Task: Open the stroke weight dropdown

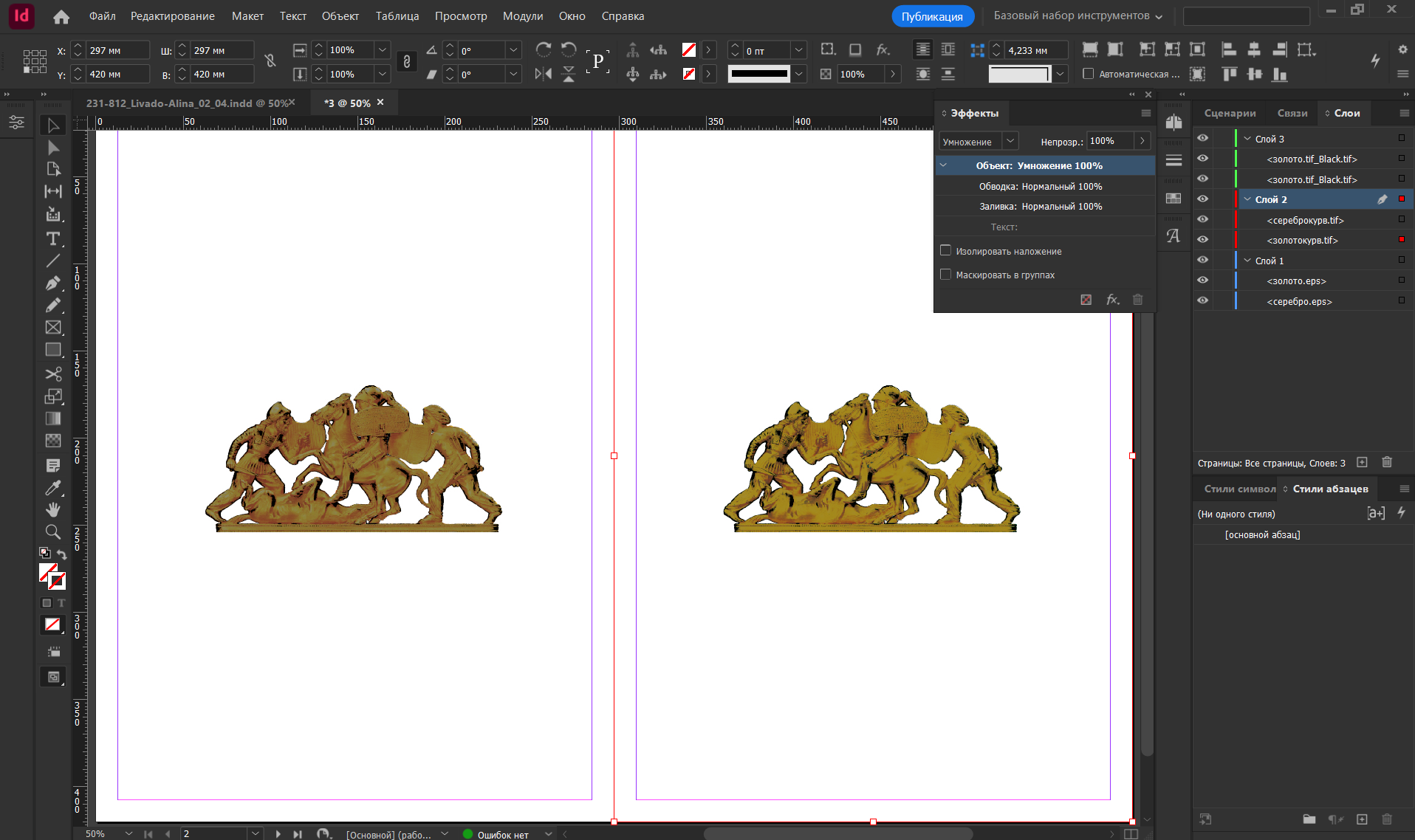Action: (798, 50)
